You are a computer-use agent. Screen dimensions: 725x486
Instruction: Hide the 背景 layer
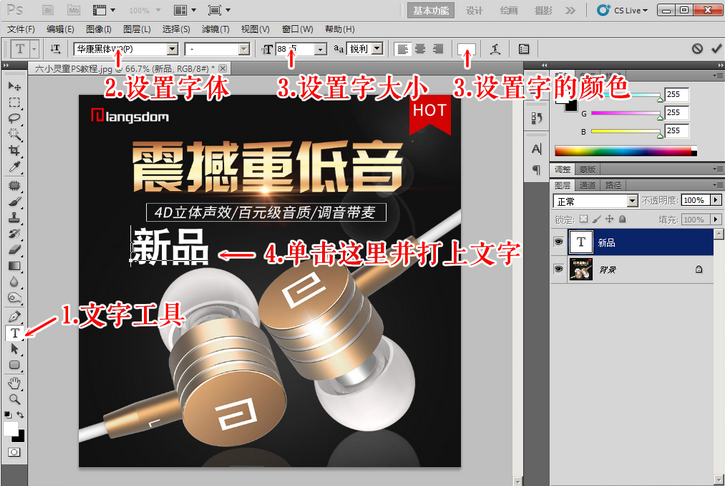click(x=558, y=269)
